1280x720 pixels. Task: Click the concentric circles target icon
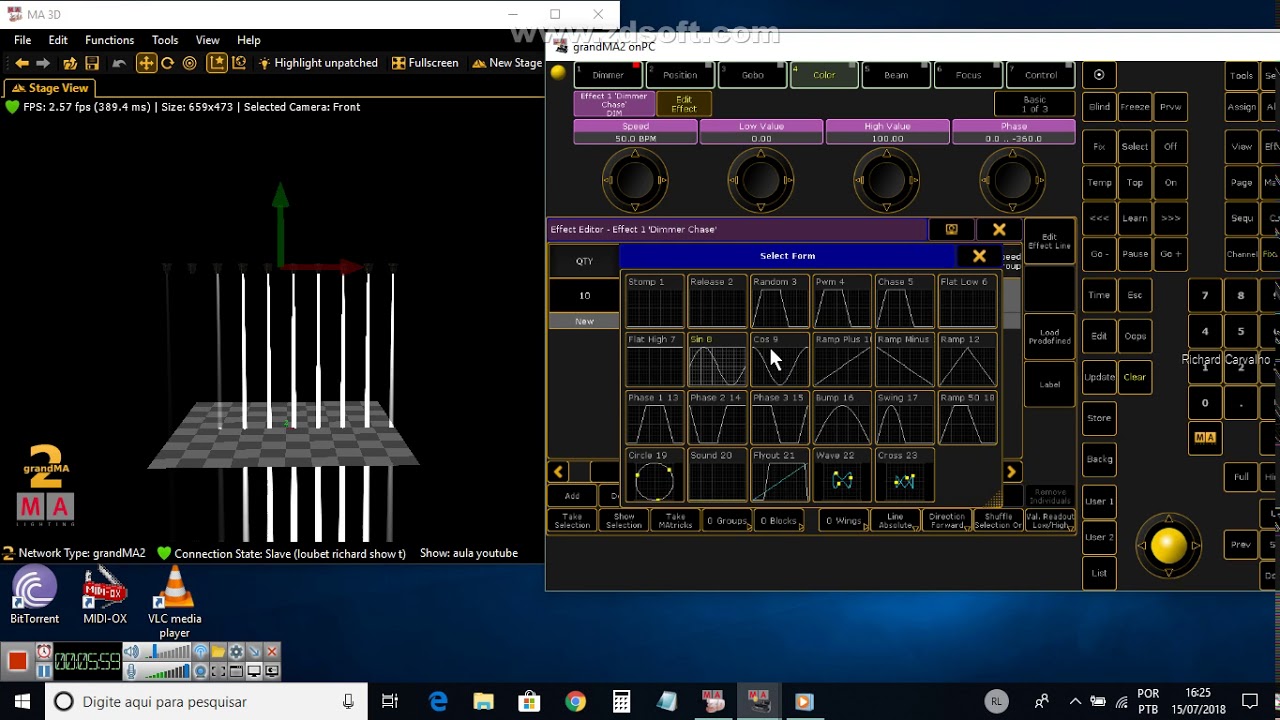(190, 63)
